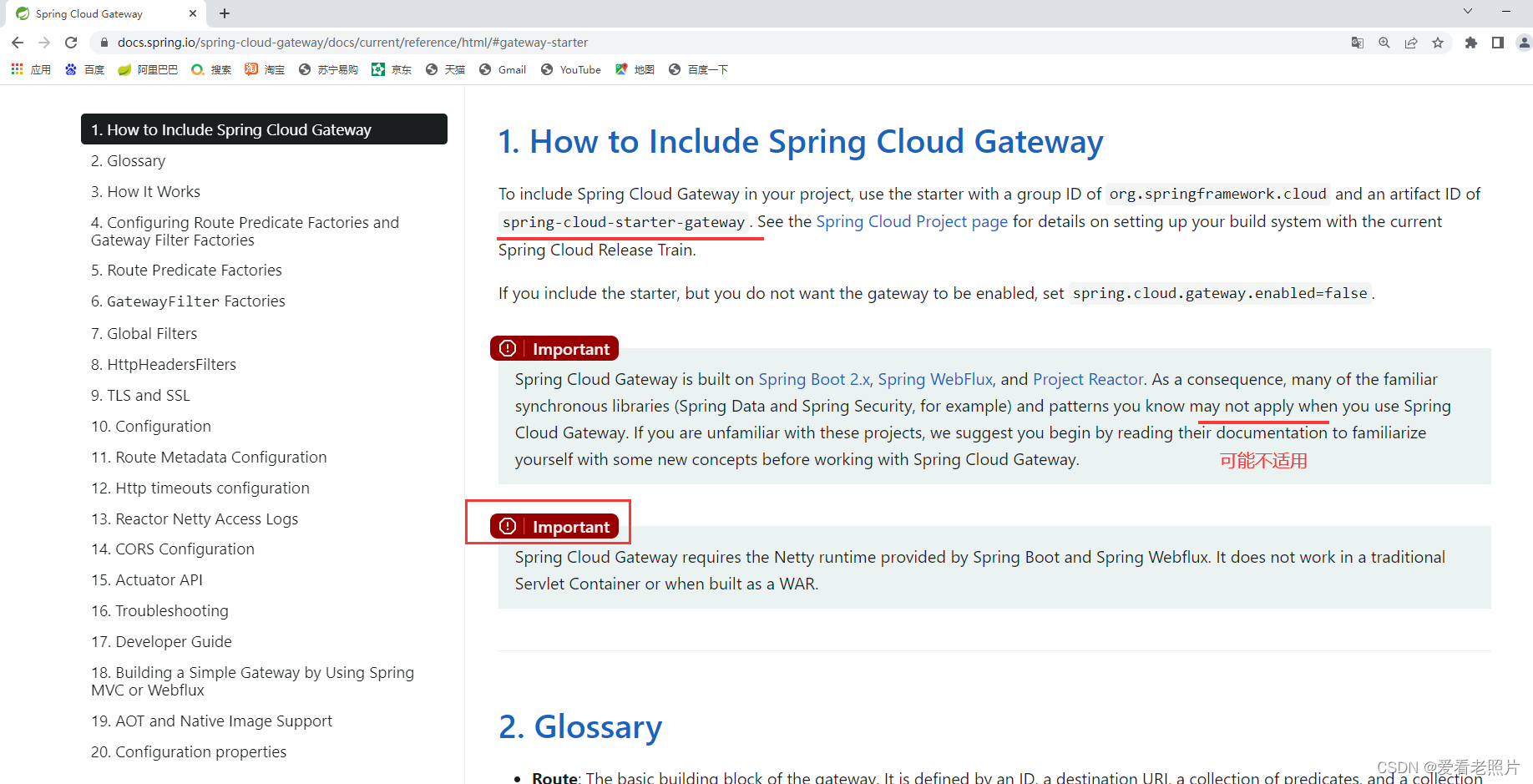Open '14. CORS Configuration' in sidebar
The image size is (1533, 784).
pos(173,549)
